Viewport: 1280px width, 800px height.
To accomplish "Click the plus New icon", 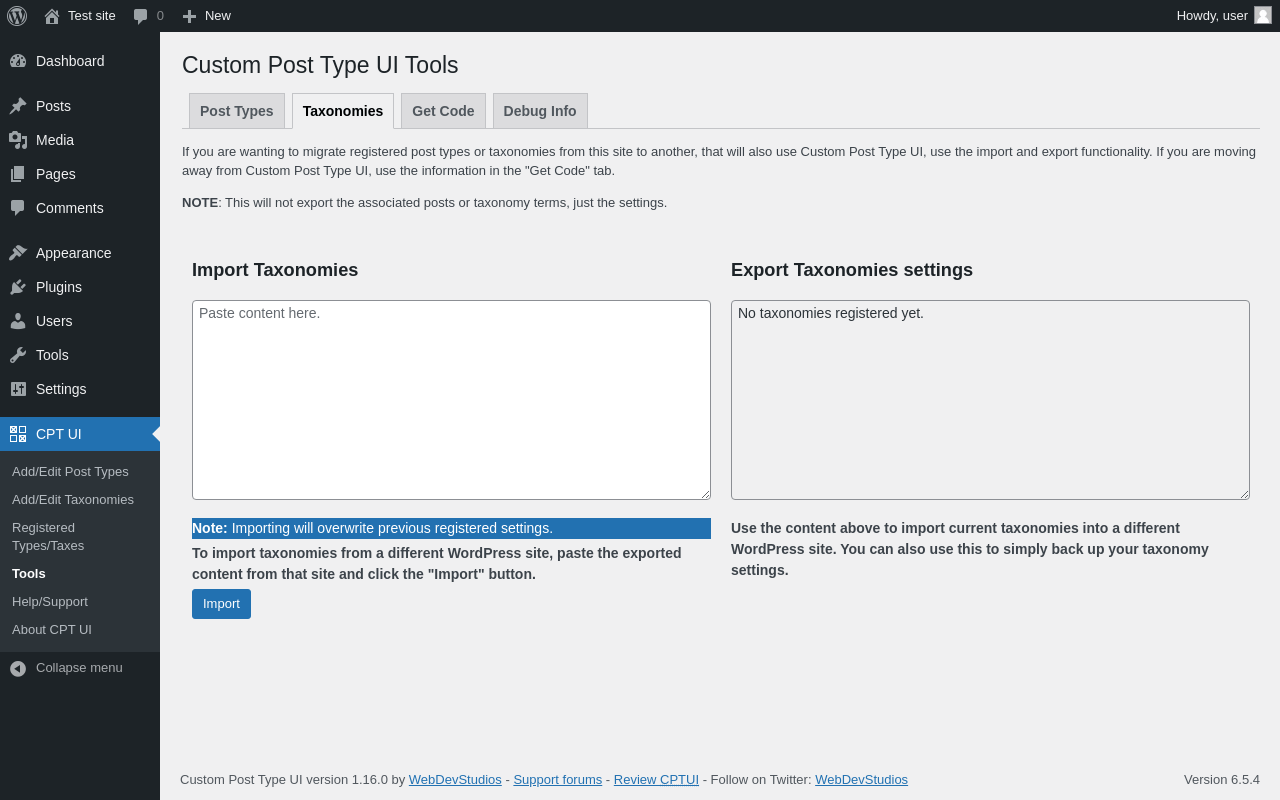I will (x=189, y=16).
